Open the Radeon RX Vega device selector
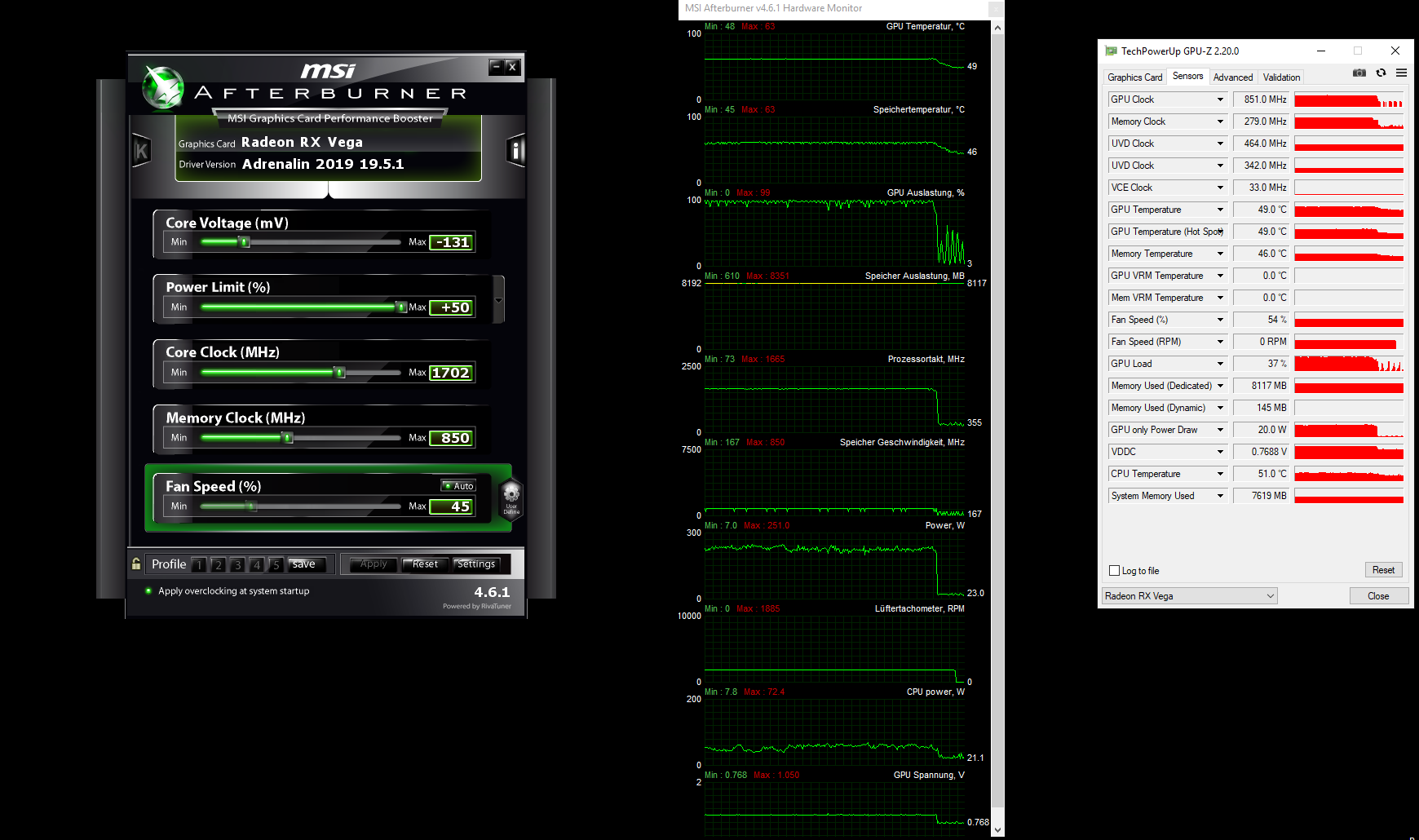1419x840 pixels. [1190, 596]
